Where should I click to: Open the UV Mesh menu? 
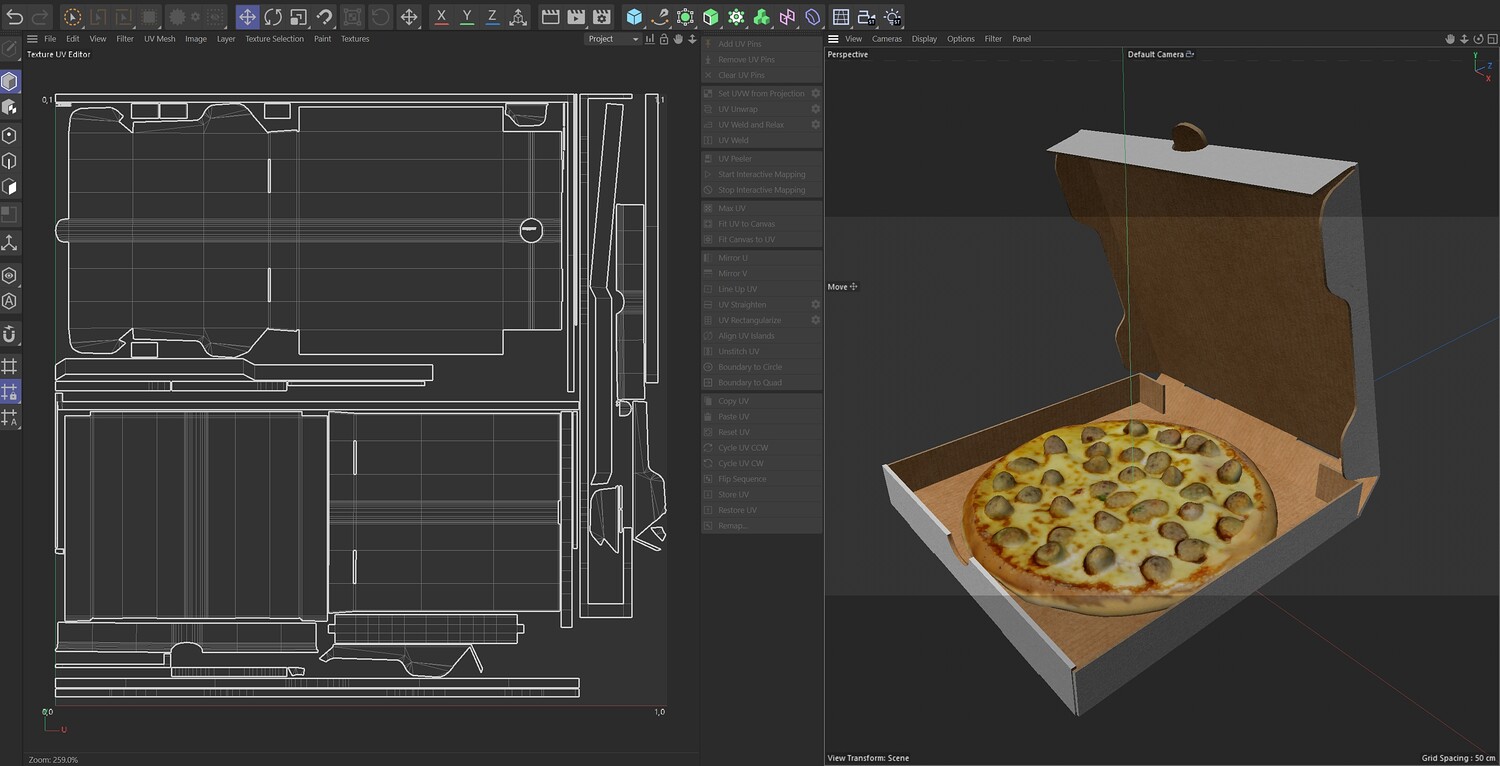click(159, 39)
